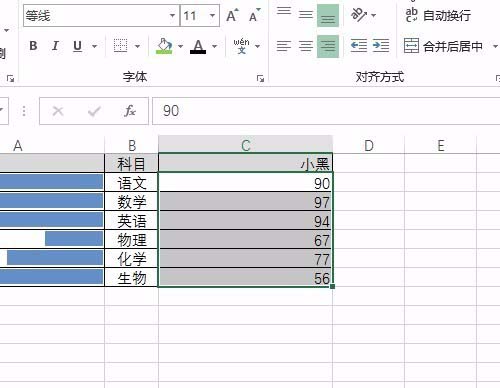Image resolution: width=500 pixels, height=388 pixels.
Task: Toggle Italic formatting
Action: pos(55,46)
